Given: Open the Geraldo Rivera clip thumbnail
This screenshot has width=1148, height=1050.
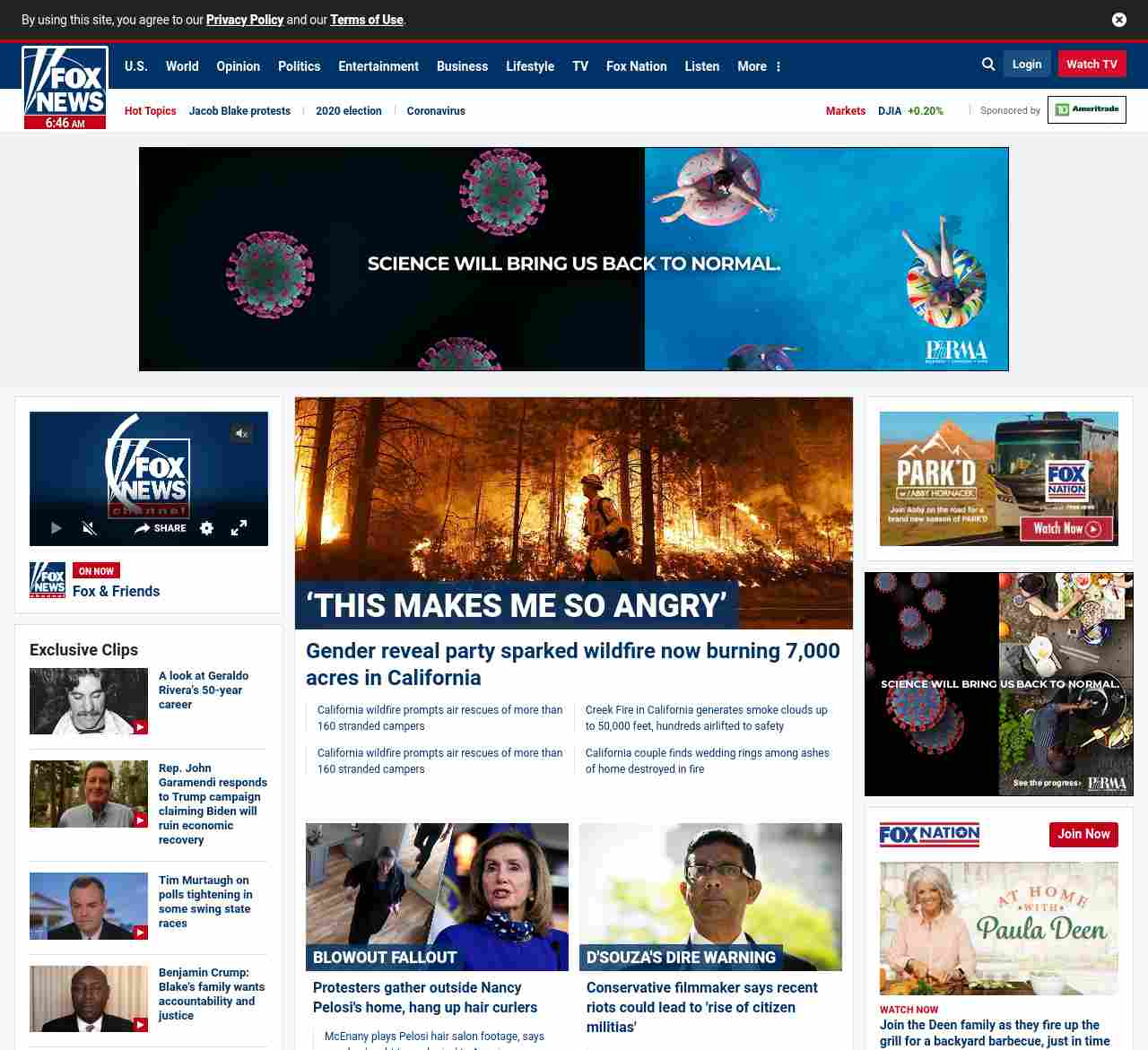Looking at the screenshot, I should (89, 701).
